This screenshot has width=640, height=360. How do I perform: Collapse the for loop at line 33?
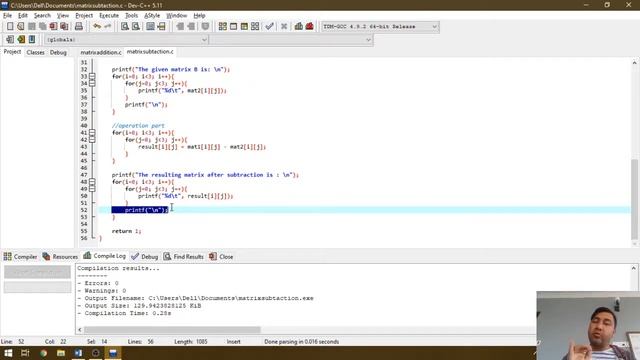click(92, 76)
